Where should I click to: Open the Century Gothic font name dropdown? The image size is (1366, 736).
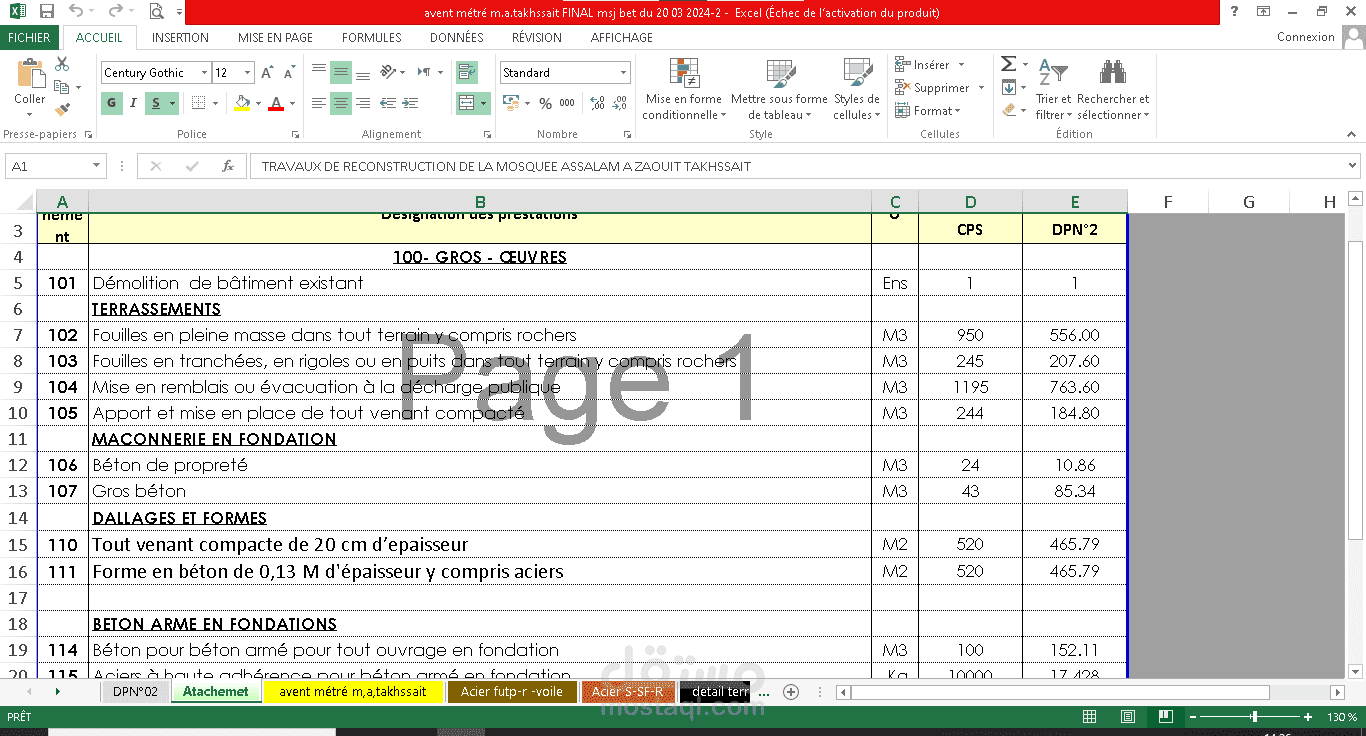pyautogui.click(x=204, y=73)
